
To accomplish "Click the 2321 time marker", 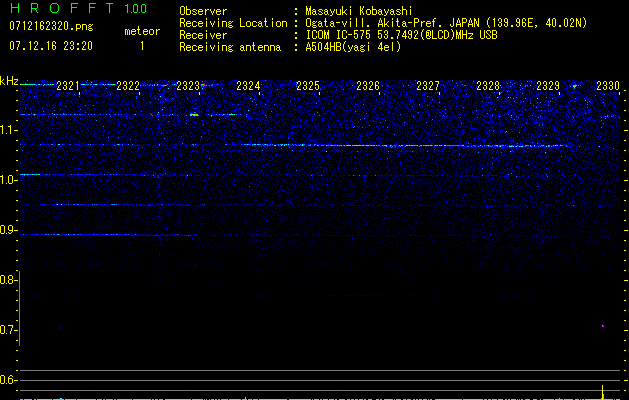I will coord(68,87).
